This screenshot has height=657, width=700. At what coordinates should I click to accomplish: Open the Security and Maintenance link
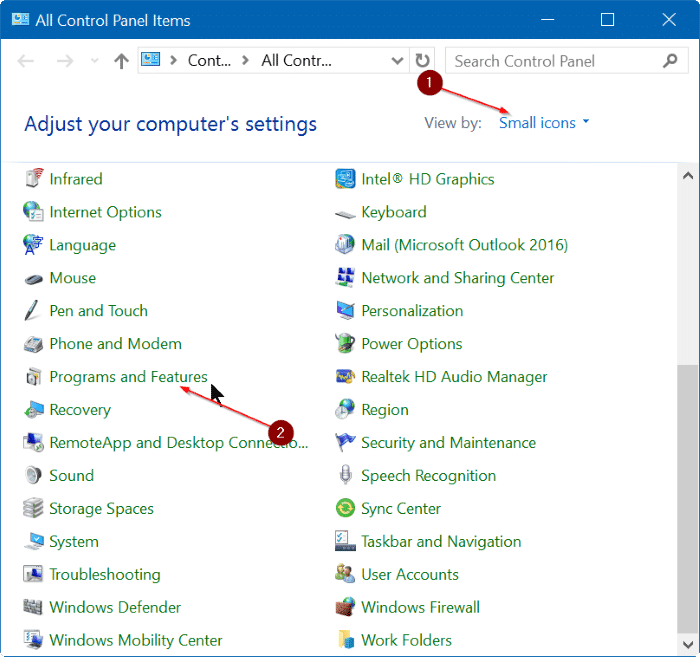click(x=449, y=443)
